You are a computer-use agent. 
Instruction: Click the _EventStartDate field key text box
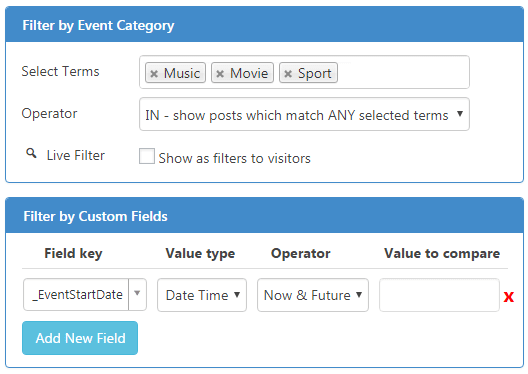pyautogui.click(x=76, y=295)
